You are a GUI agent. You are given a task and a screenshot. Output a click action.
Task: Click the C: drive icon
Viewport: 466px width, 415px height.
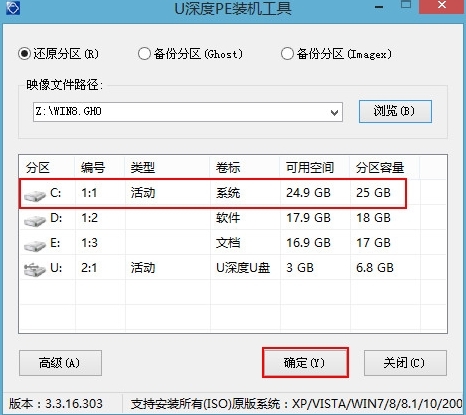click(x=35, y=195)
